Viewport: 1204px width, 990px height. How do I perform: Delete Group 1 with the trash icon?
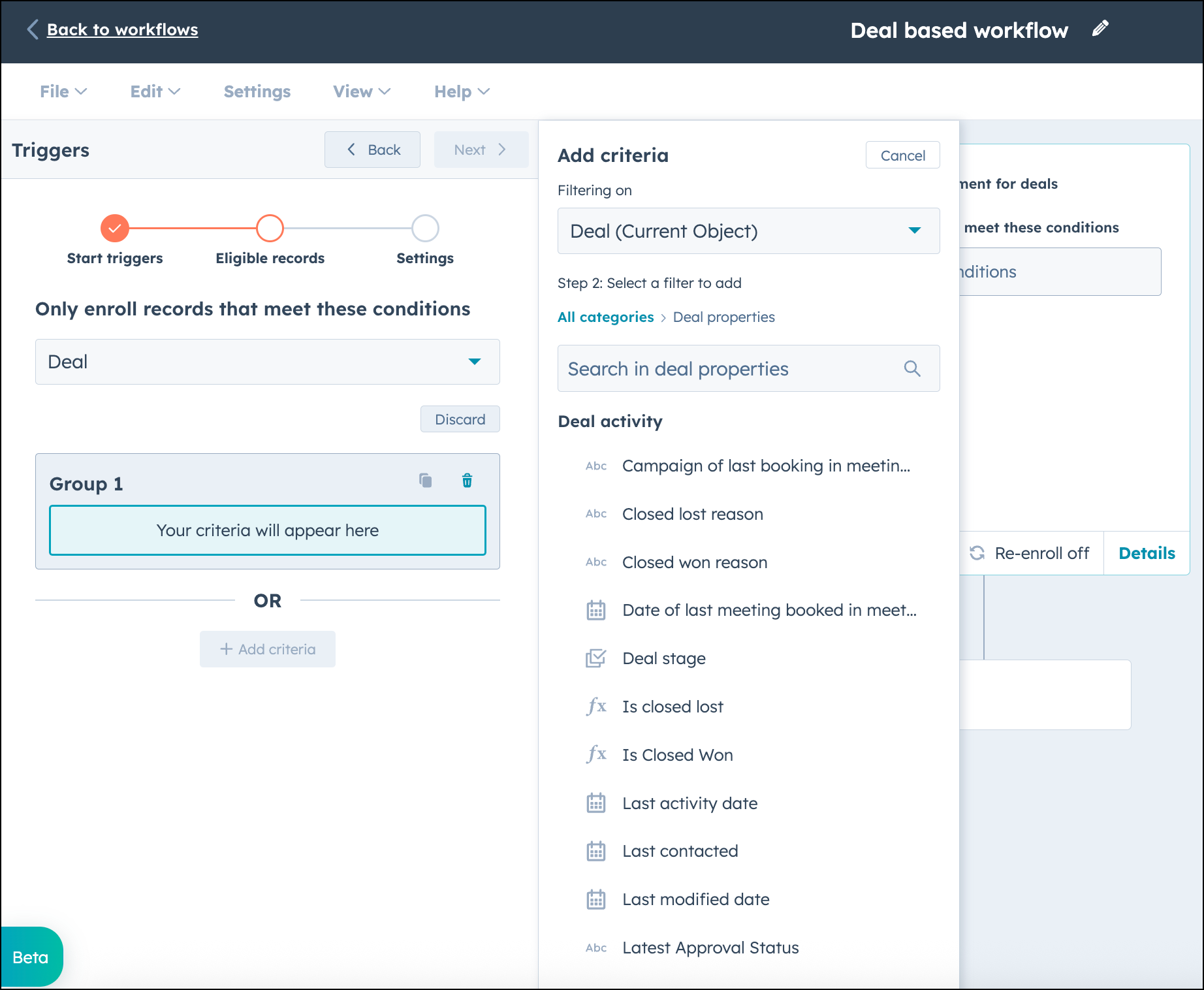click(467, 481)
